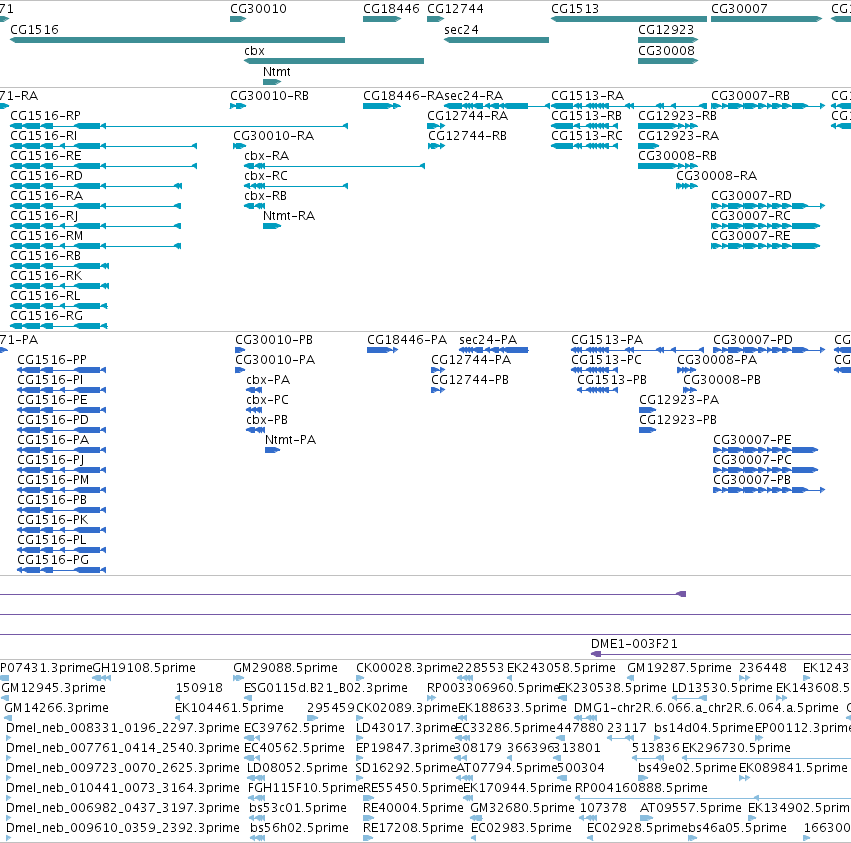Select EST CK00028.3prime
Viewport: 851px width, 843px height.
tap(360, 678)
